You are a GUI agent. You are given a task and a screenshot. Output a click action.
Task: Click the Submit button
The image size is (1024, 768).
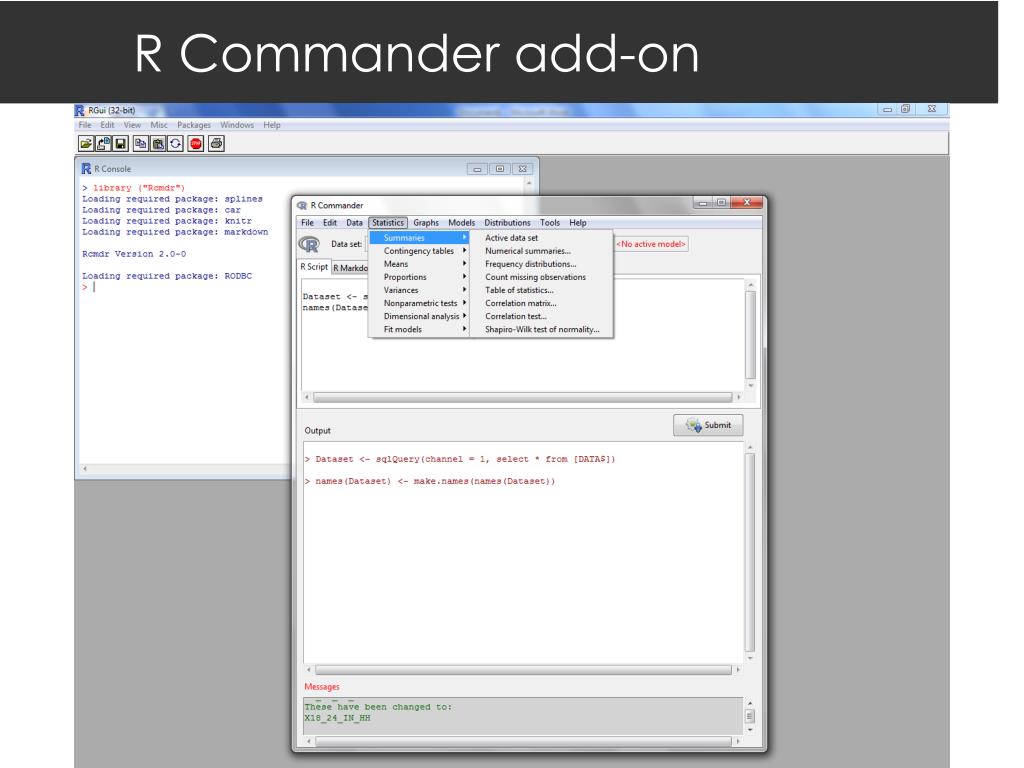tap(708, 425)
